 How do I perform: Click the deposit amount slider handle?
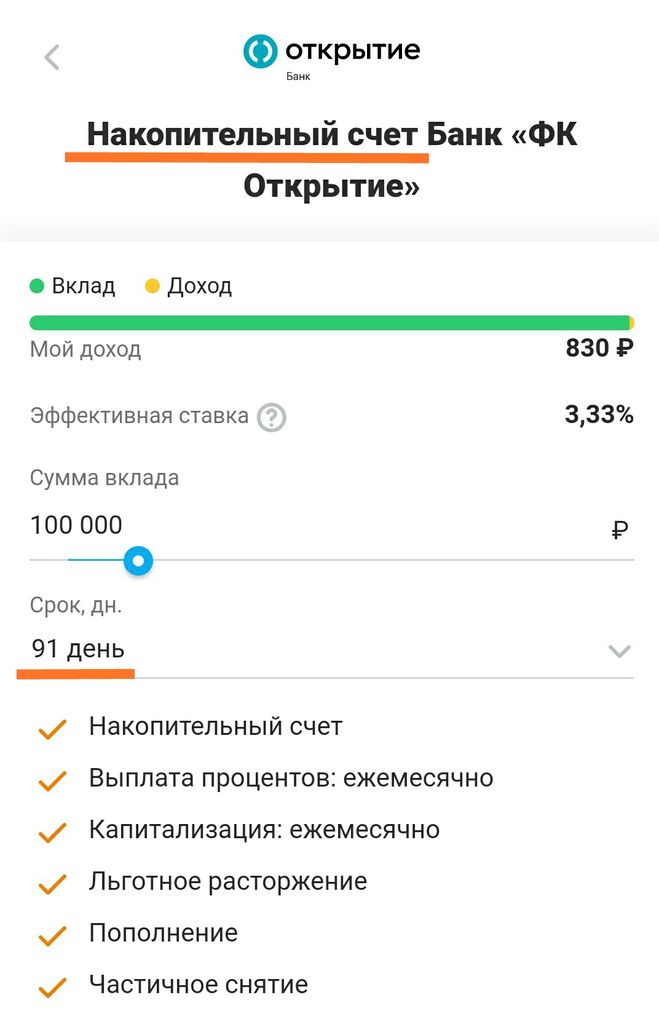(x=139, y=560)
